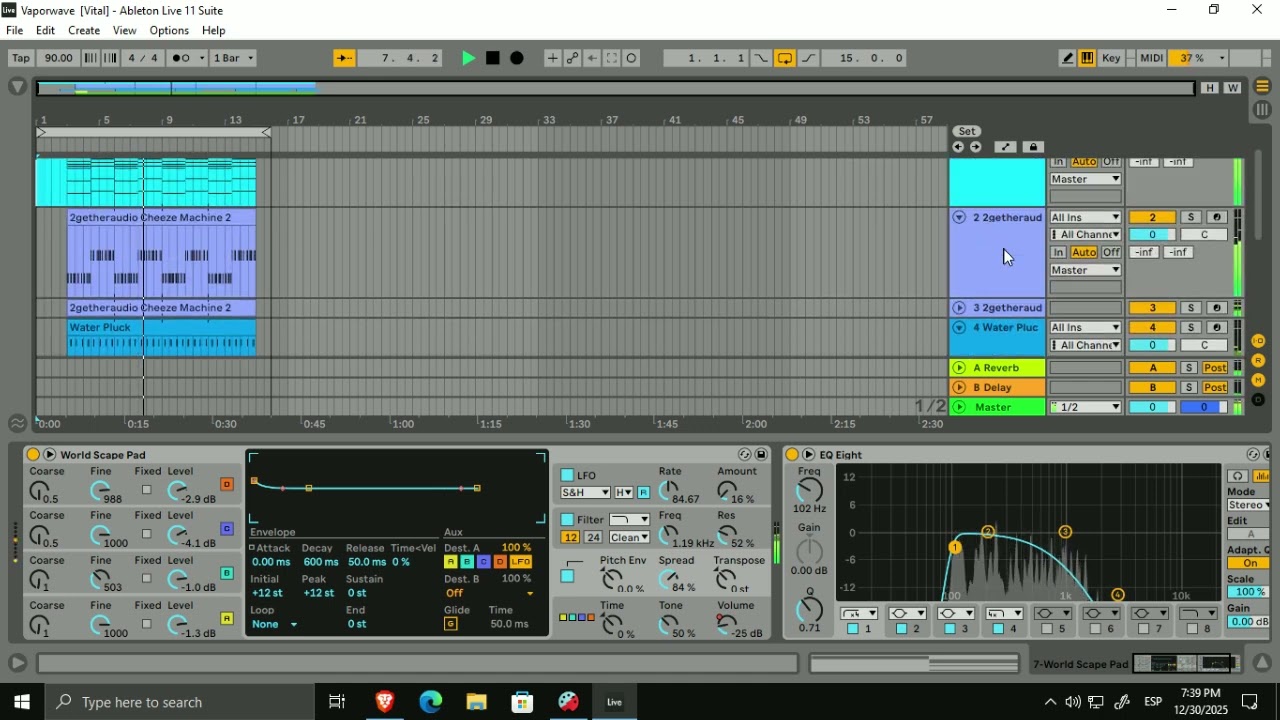This screenshot has width=1280, height=720.
Task: Click the MIDI Arrangement Overdub plus icon
Action: tap(552, 58)
